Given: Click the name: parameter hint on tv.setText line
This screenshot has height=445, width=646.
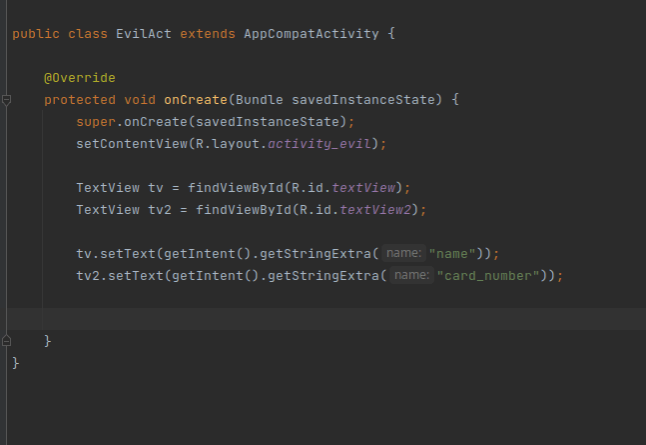Looking at the screenshot, I should point(404,253).
